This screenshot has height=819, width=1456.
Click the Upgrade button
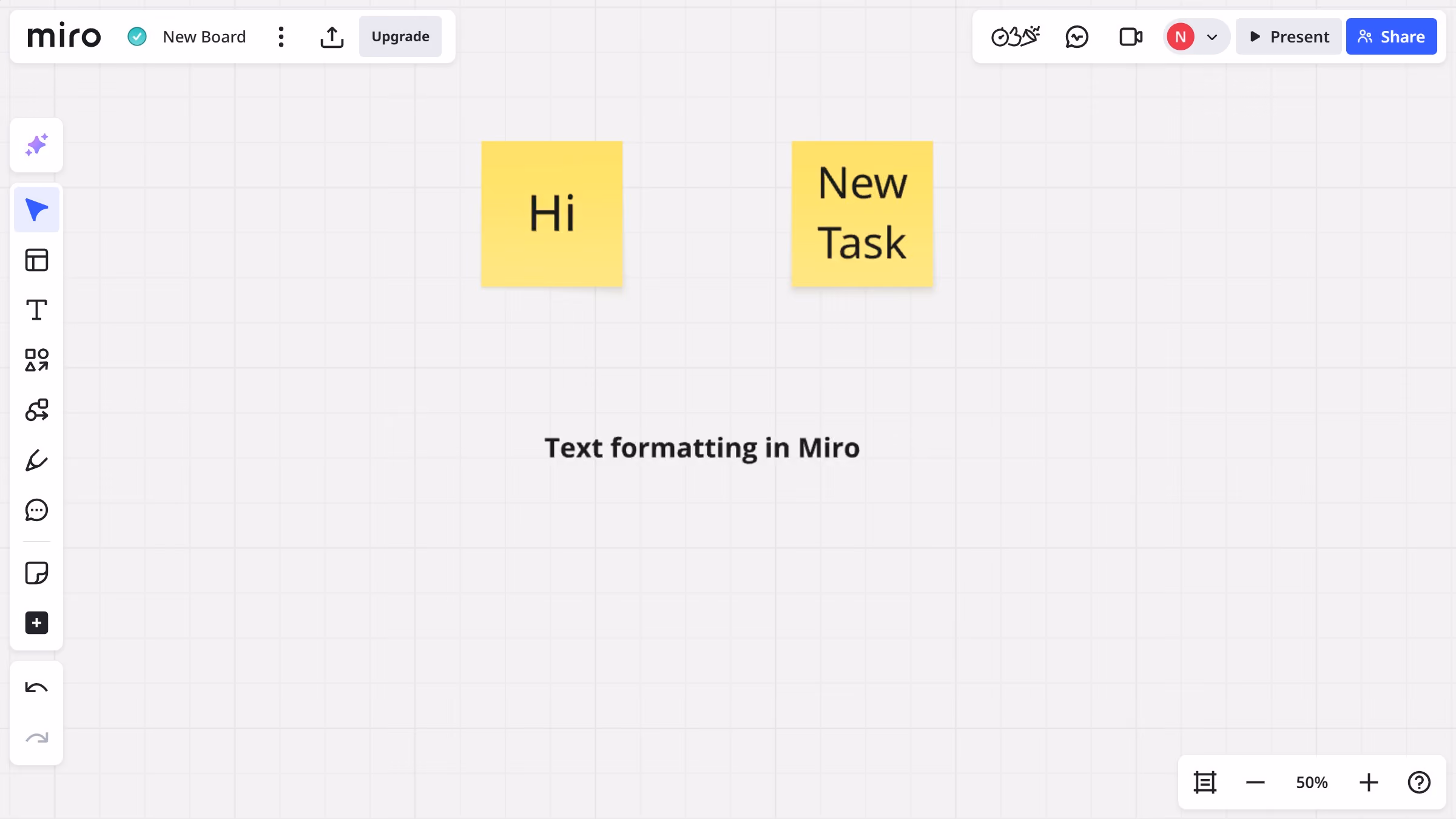tap(400, 36)
